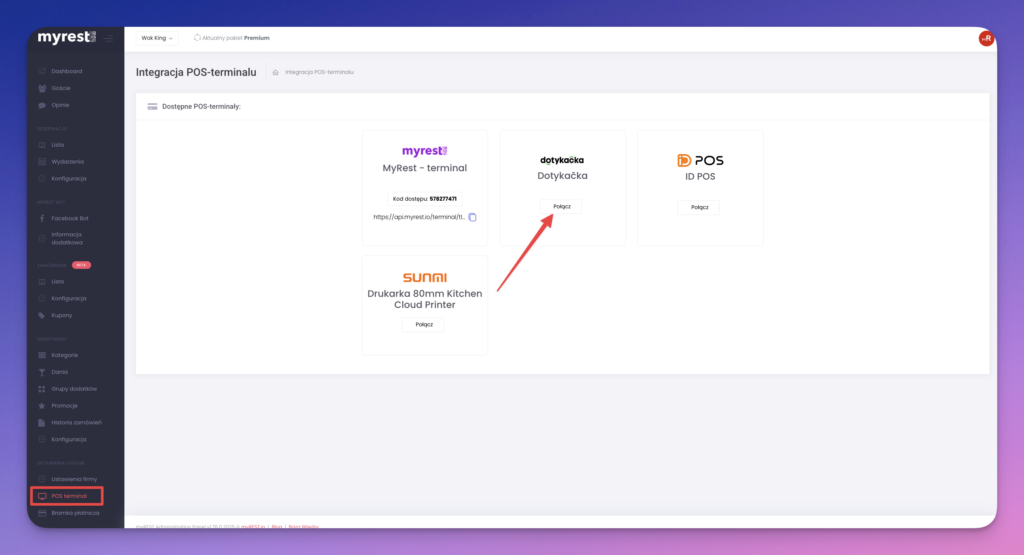
Task: Click the Kupony tag icon
Action: click(42, 315)
